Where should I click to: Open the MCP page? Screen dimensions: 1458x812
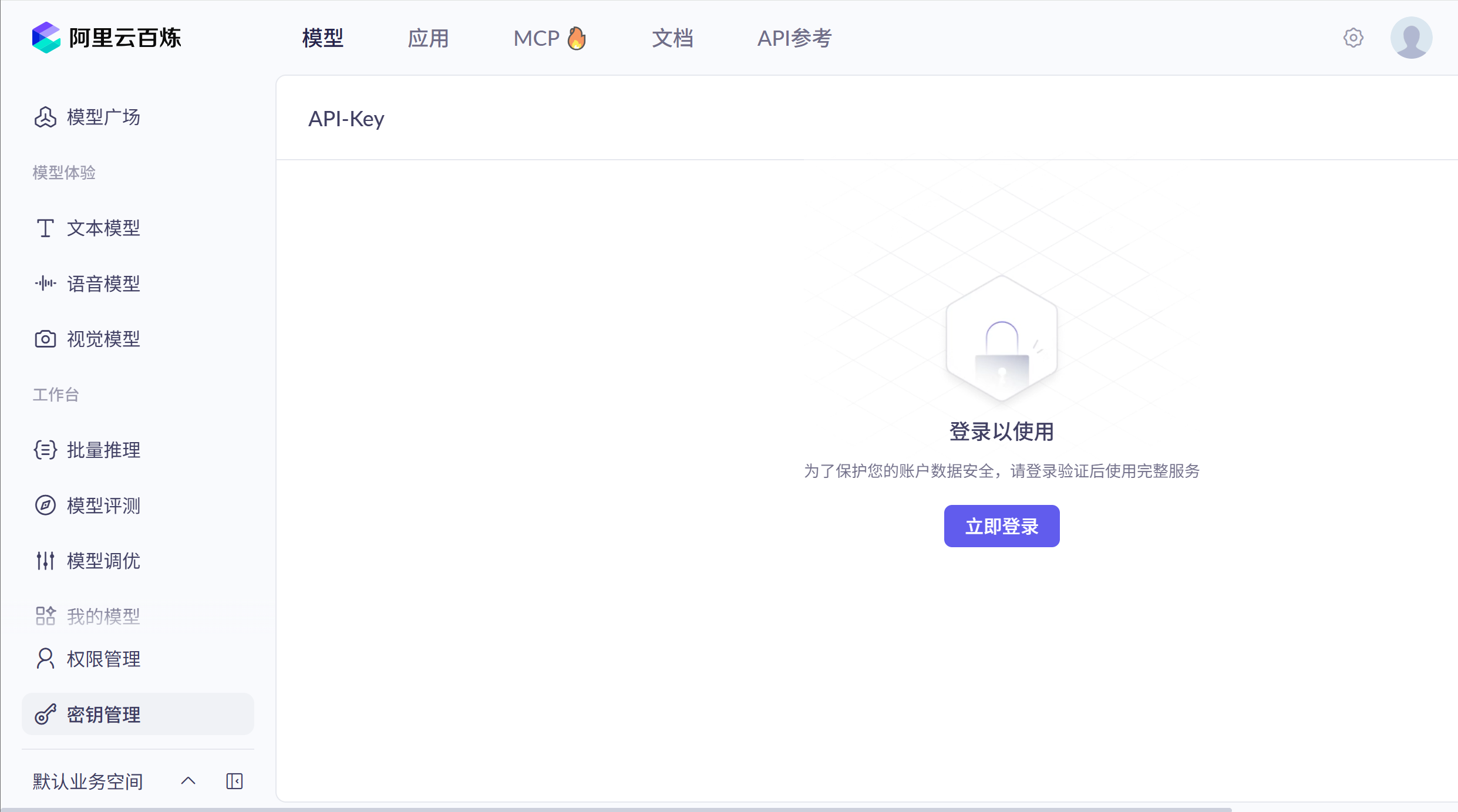548,38
